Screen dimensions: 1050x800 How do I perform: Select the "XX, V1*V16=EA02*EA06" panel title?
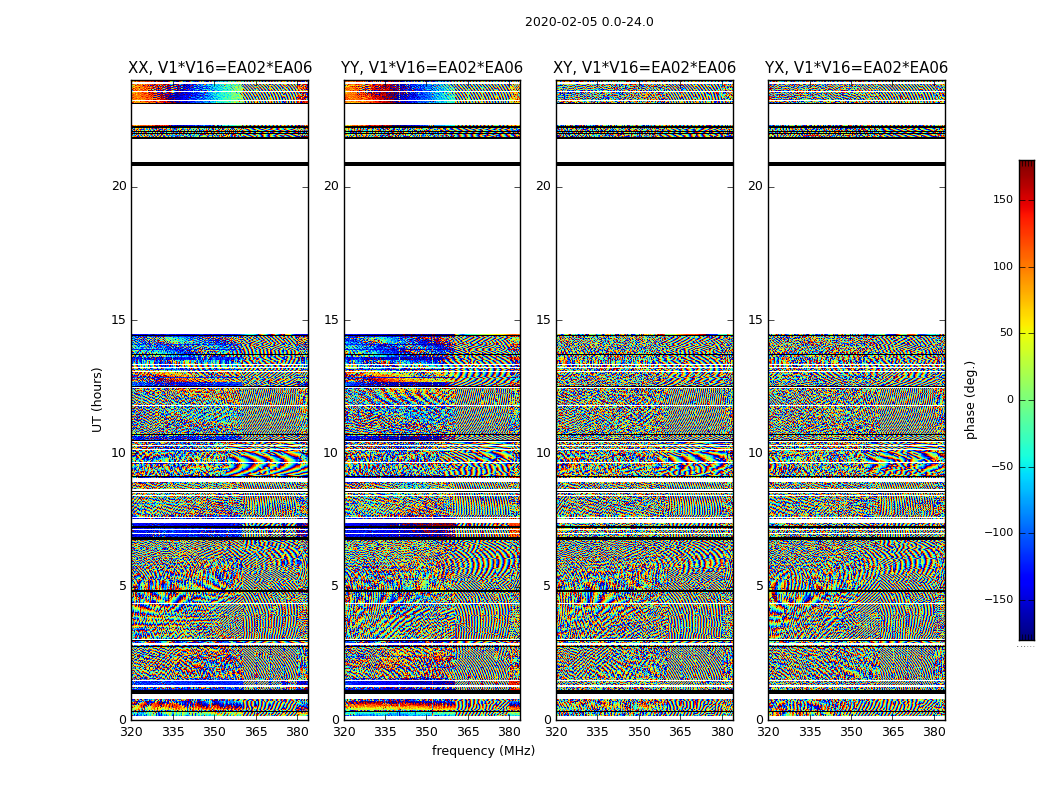(220, 68)
